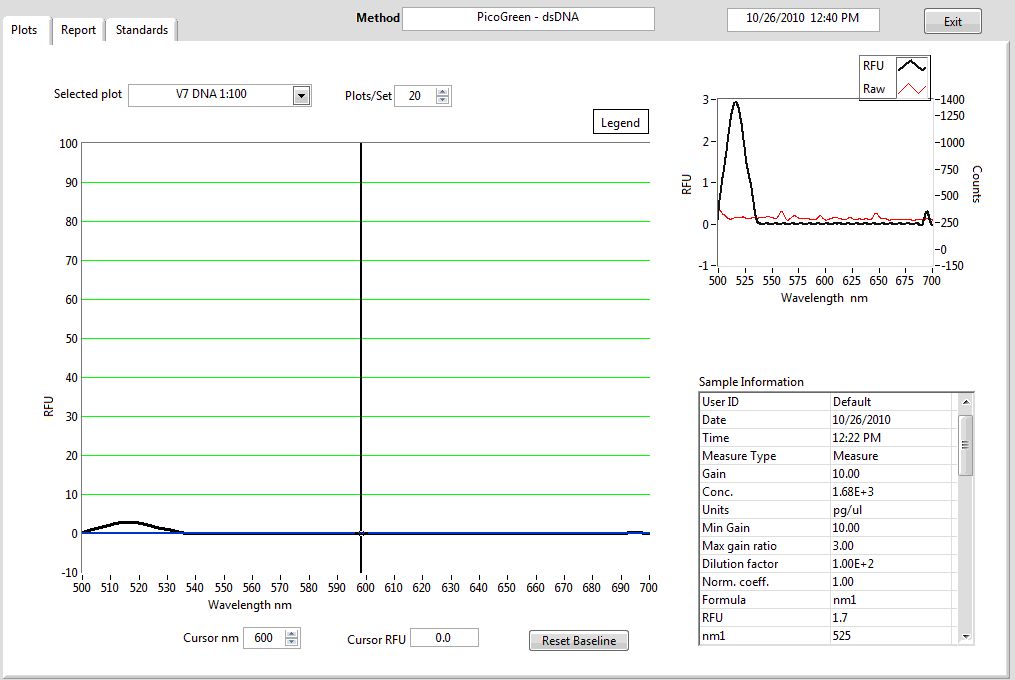Screen dimensions: 1015x680
Task: Open the Report tab
Action: [78, 30]
